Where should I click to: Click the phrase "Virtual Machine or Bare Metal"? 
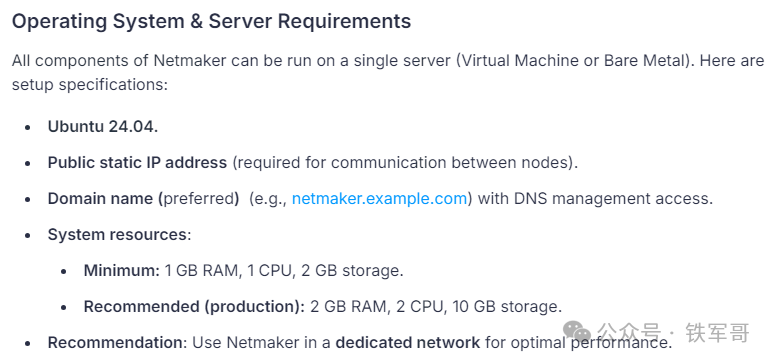(572, 61)
